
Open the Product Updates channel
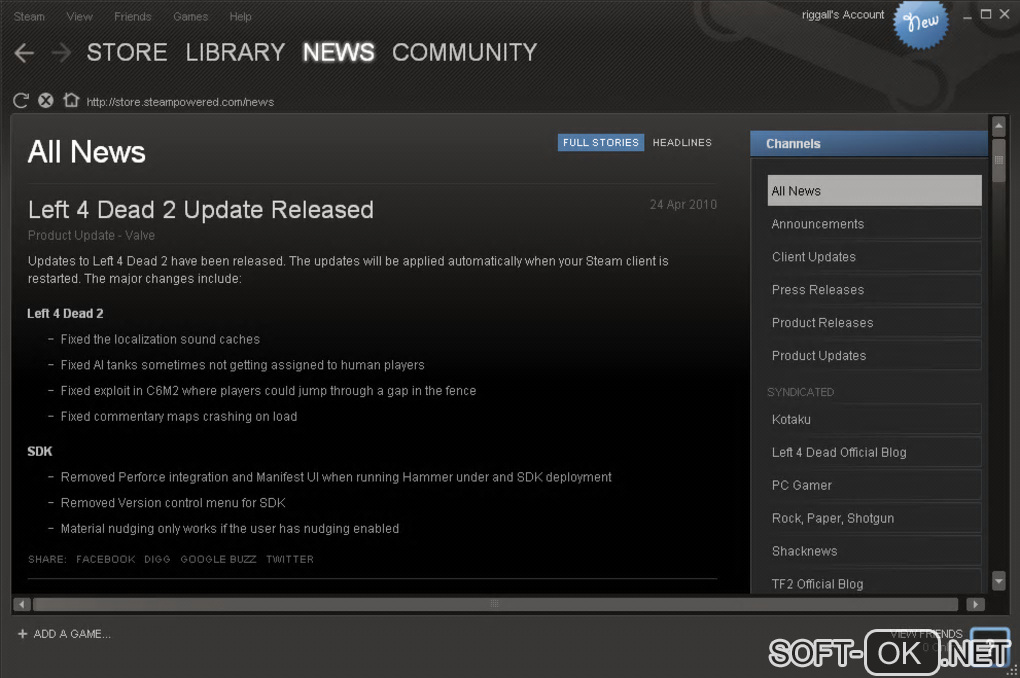click(874, 356)
